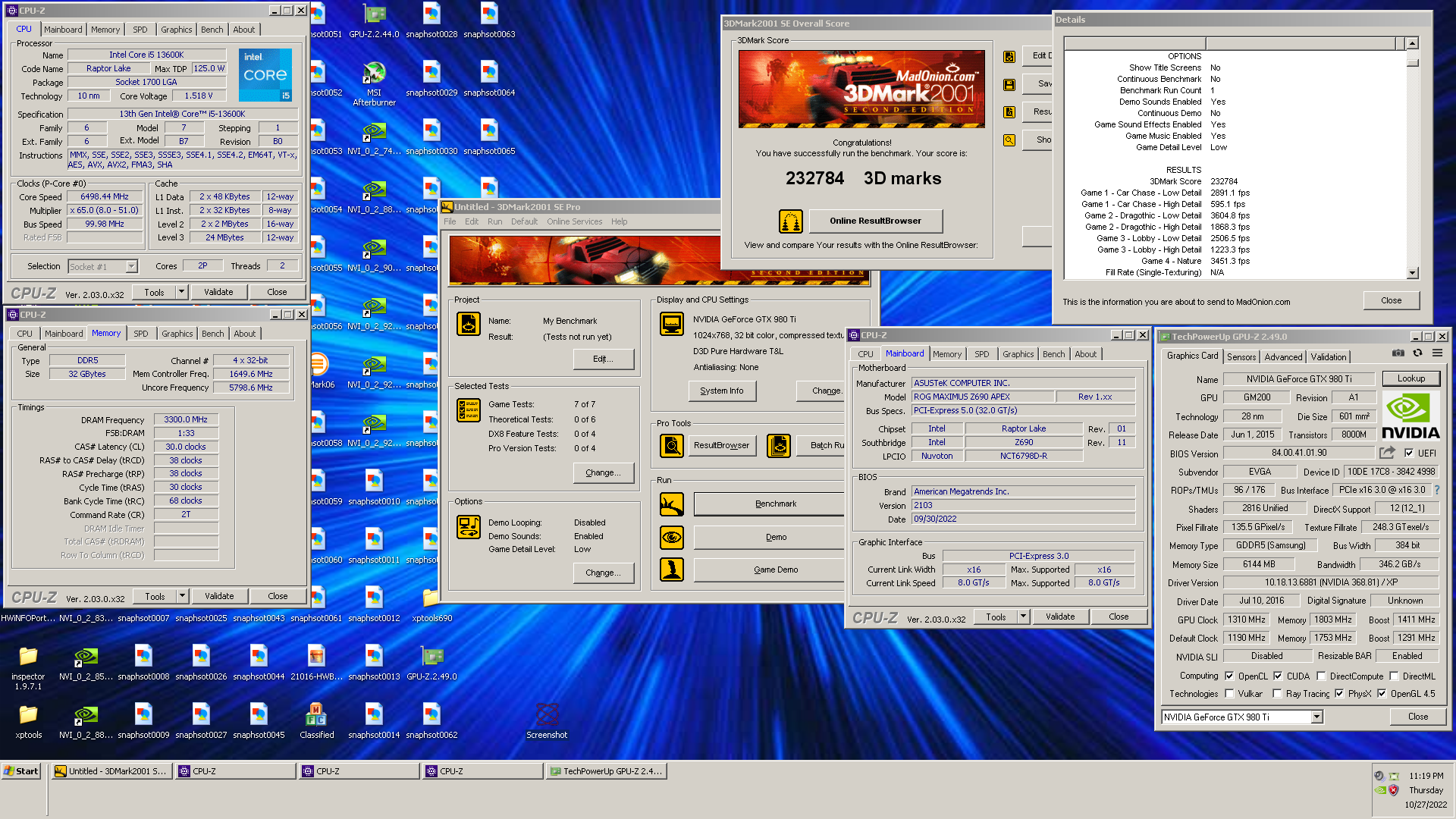Toggle the UEFI checkbox in GPU-Z

coord(1409,453)
